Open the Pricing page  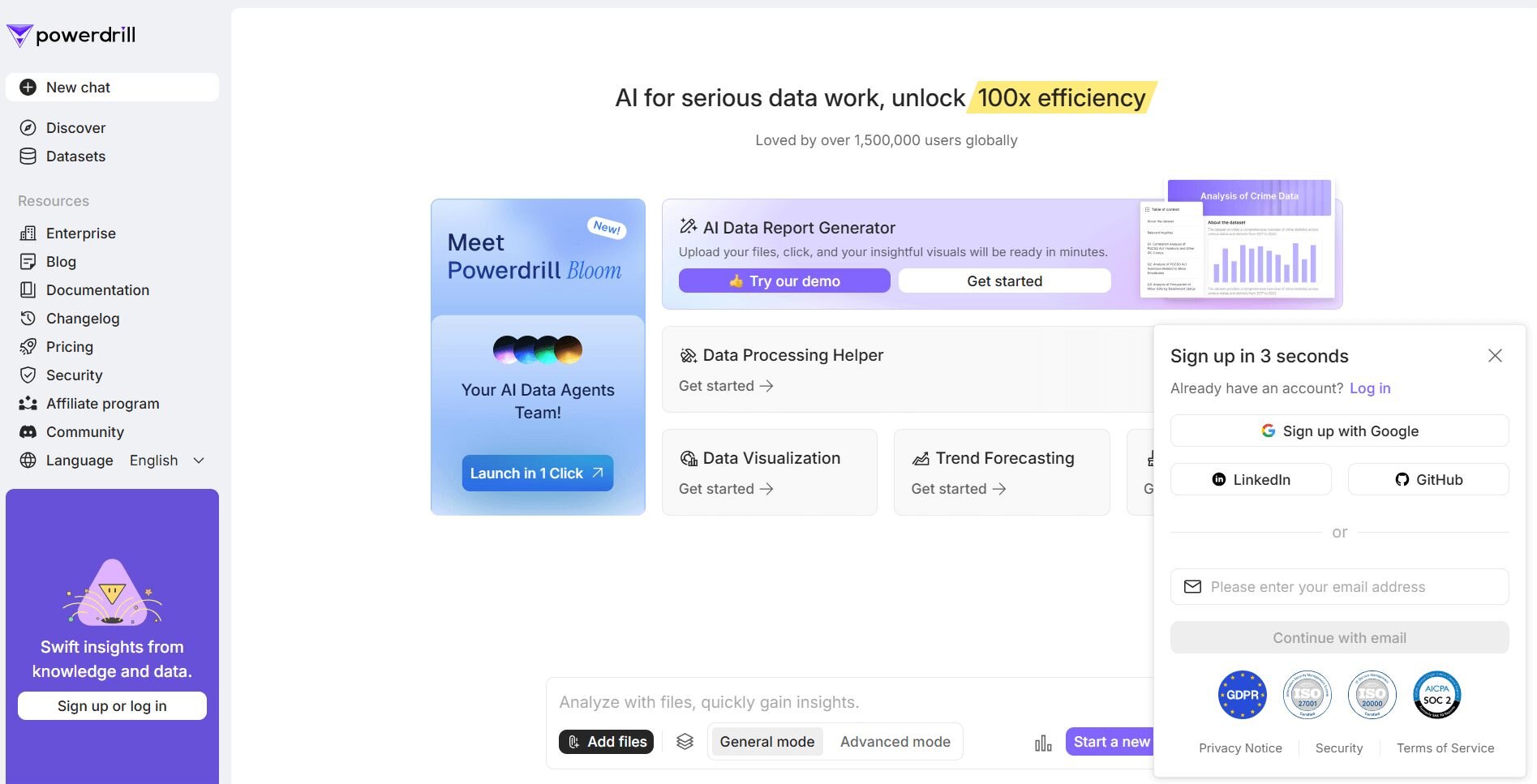tap(69, 347)
